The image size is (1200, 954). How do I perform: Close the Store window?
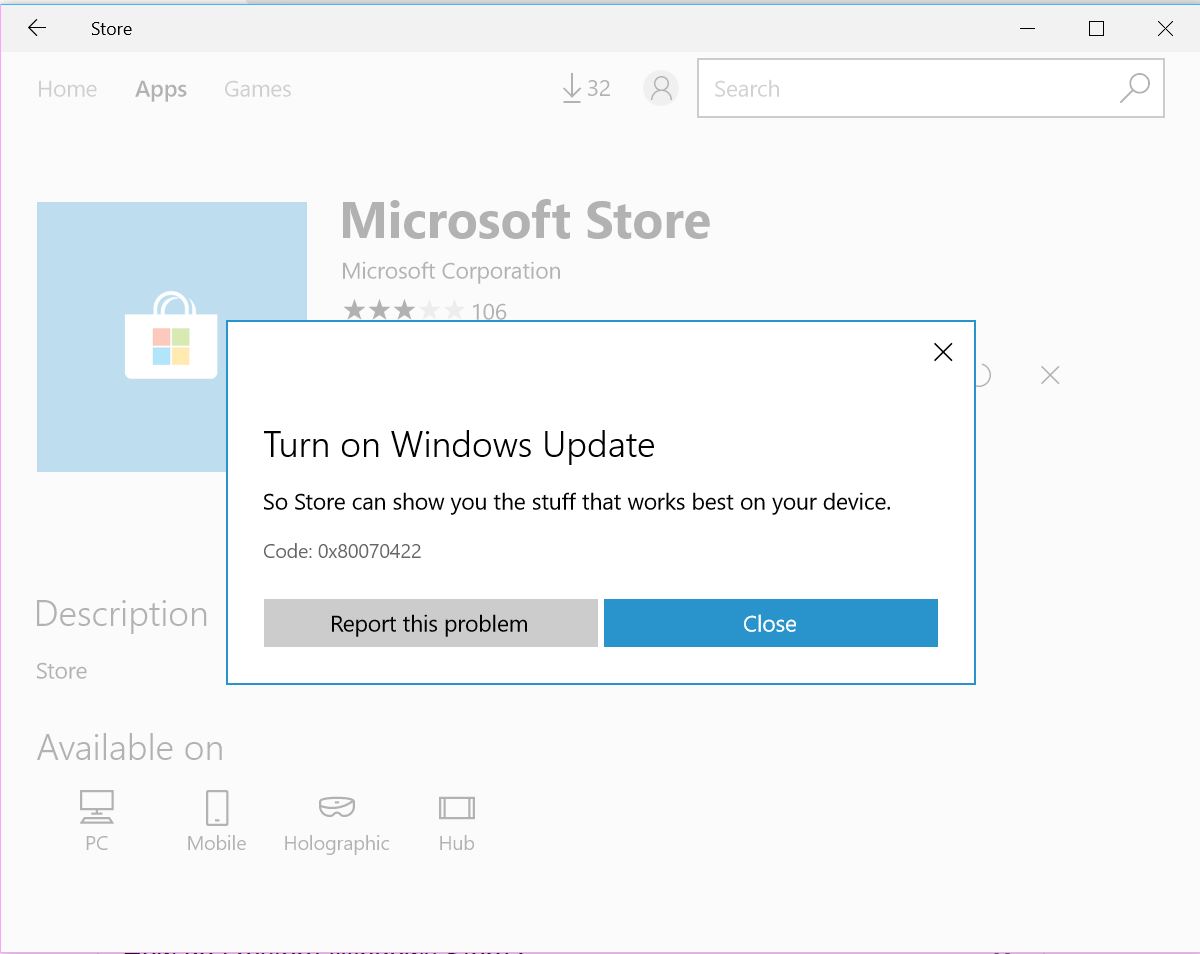point(1165,28)
